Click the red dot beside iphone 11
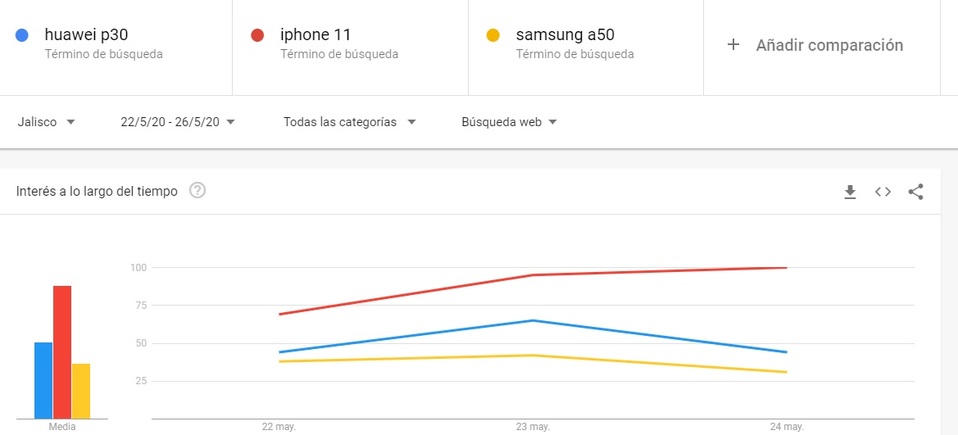 257,36
